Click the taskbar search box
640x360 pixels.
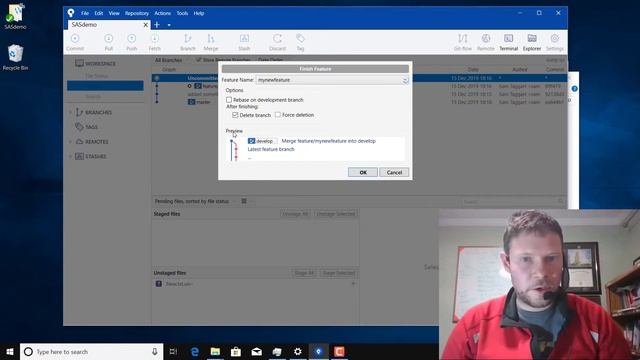(91, 351)
